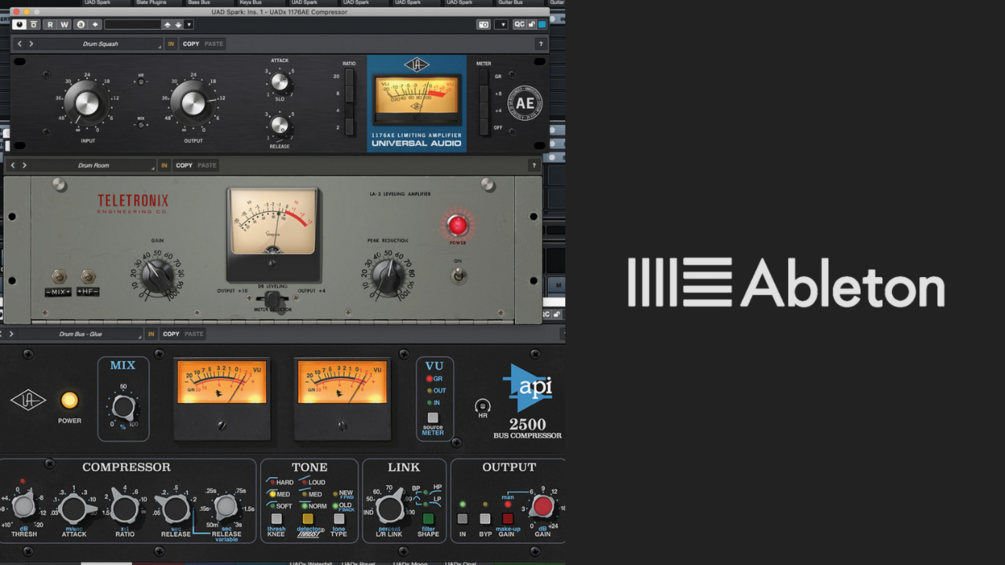Set 1176AE meter to +8
Viewport: 1005px width, 565px height.
coord(483,94)
